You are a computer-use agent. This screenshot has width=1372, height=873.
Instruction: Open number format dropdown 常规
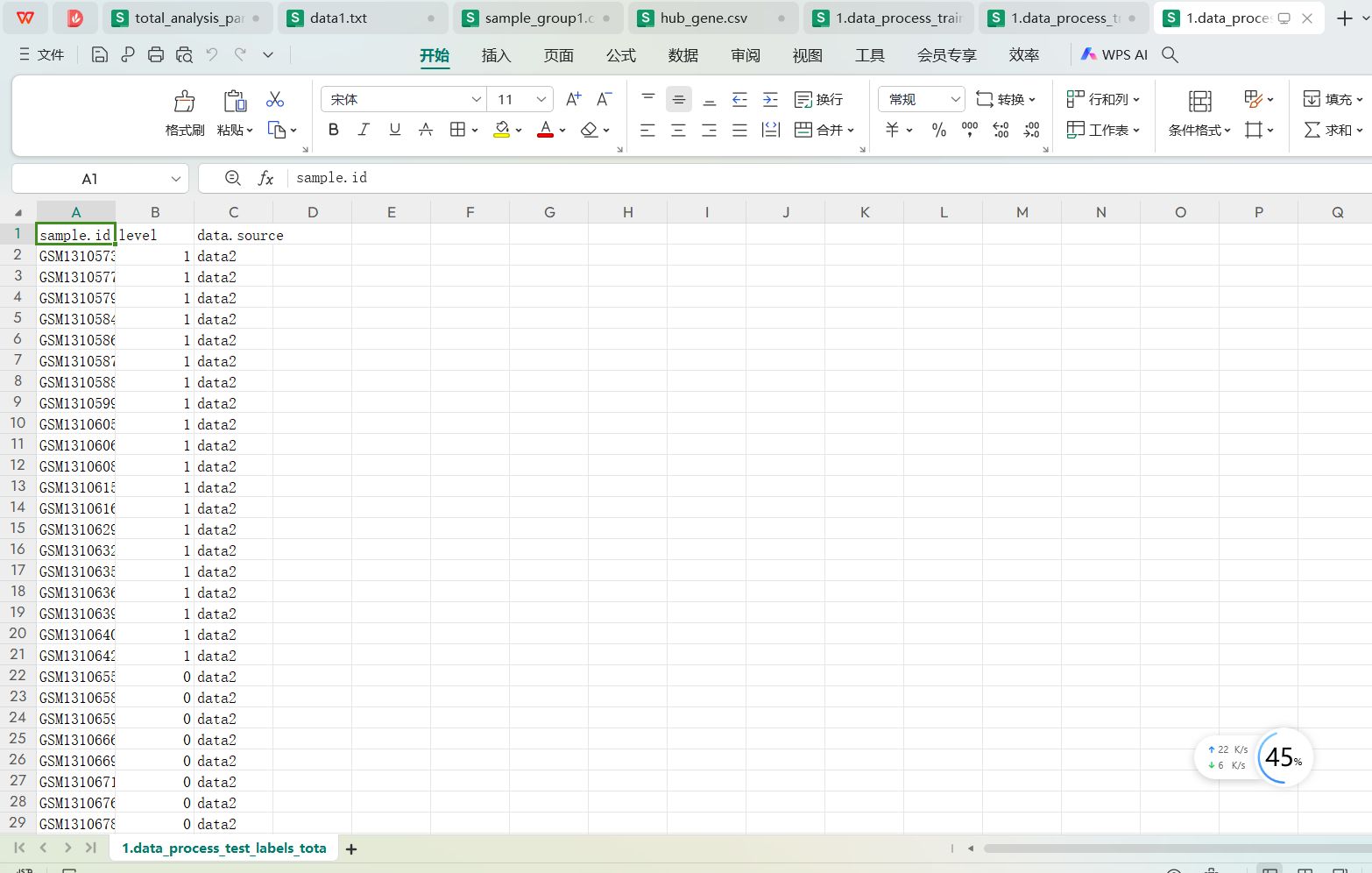[x=956, y=99]
